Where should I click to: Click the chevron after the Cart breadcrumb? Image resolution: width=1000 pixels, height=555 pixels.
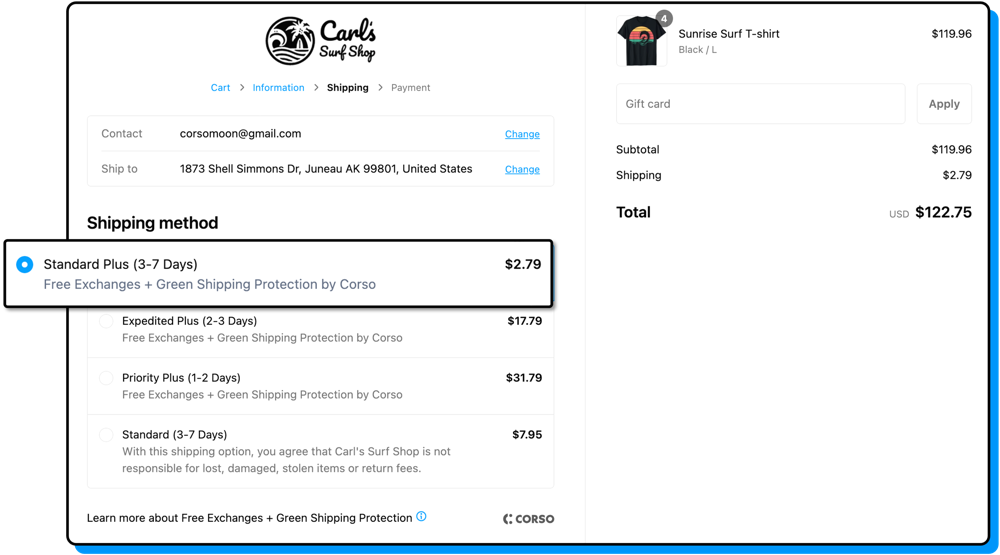pyautogui.click(x=241, y=88)
